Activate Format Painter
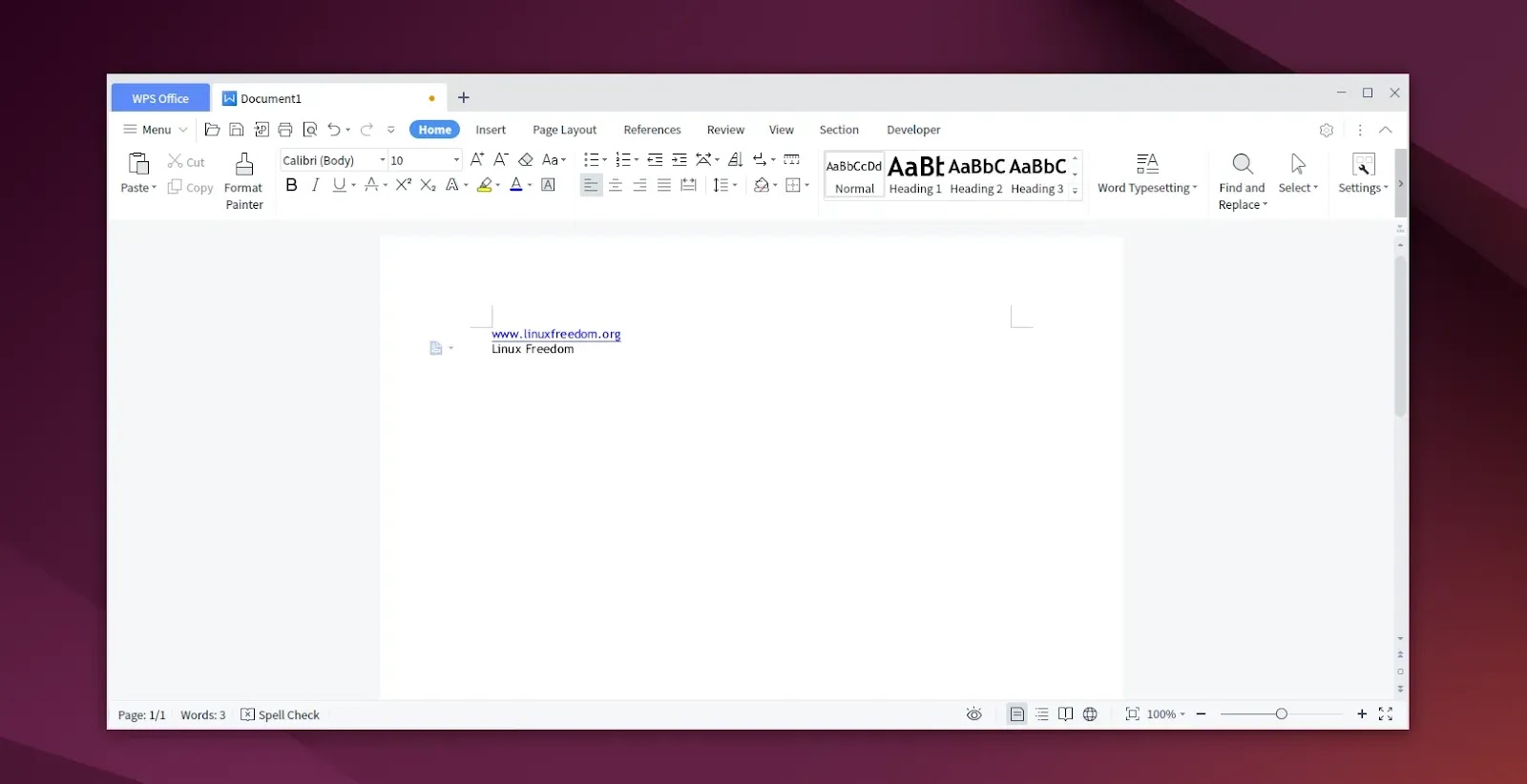Viewport: 1527px width, 784px height. [x=244, y=181]
